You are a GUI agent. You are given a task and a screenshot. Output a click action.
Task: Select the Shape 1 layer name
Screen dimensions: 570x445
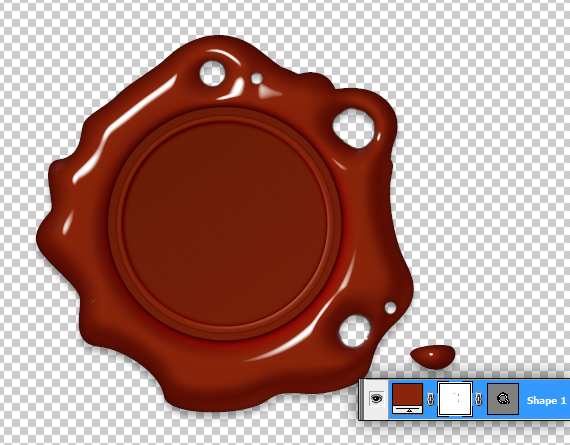click(x=546, y=401)
